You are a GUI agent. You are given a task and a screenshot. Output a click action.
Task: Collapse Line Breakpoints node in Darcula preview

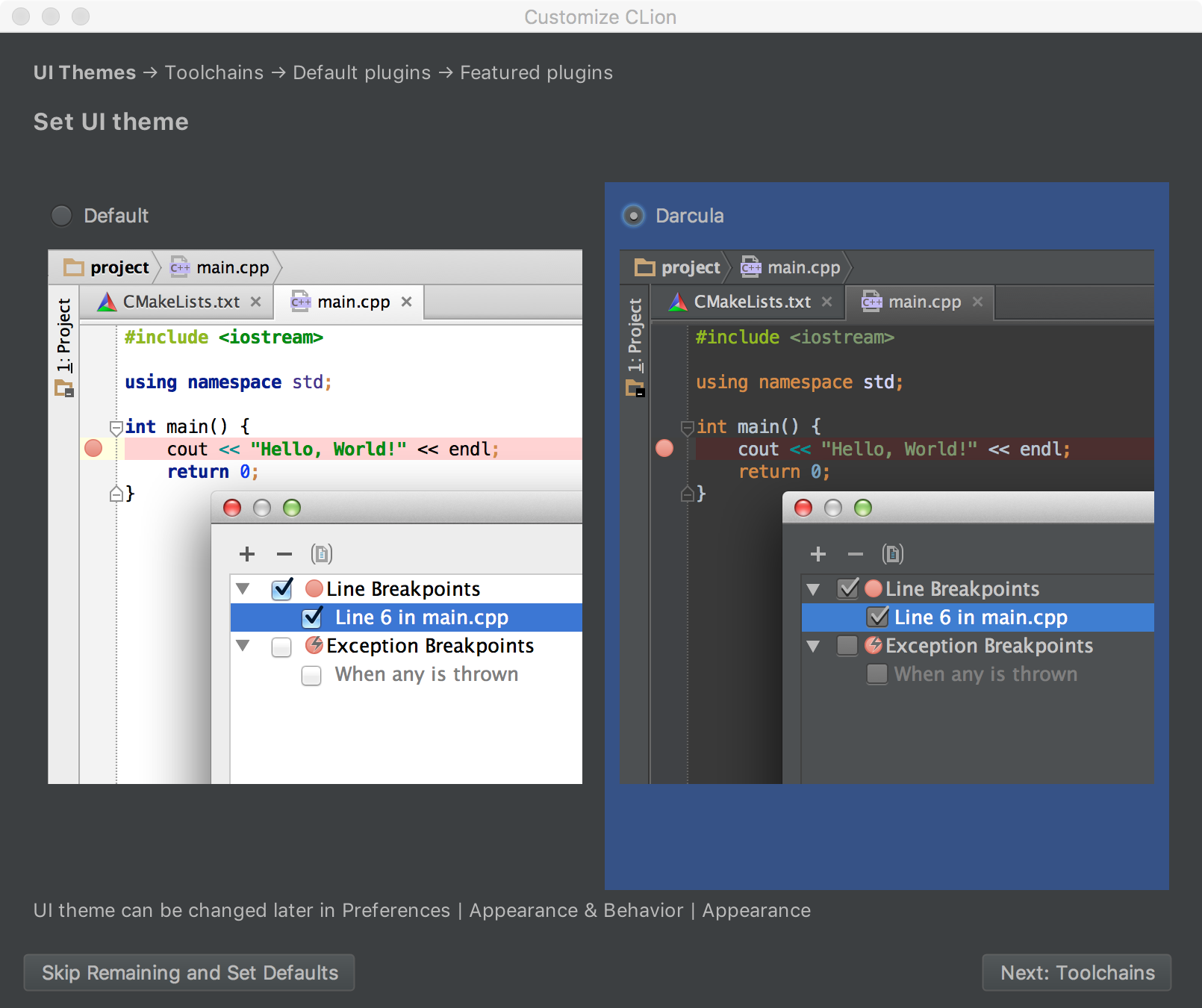[x=814, y=588]
